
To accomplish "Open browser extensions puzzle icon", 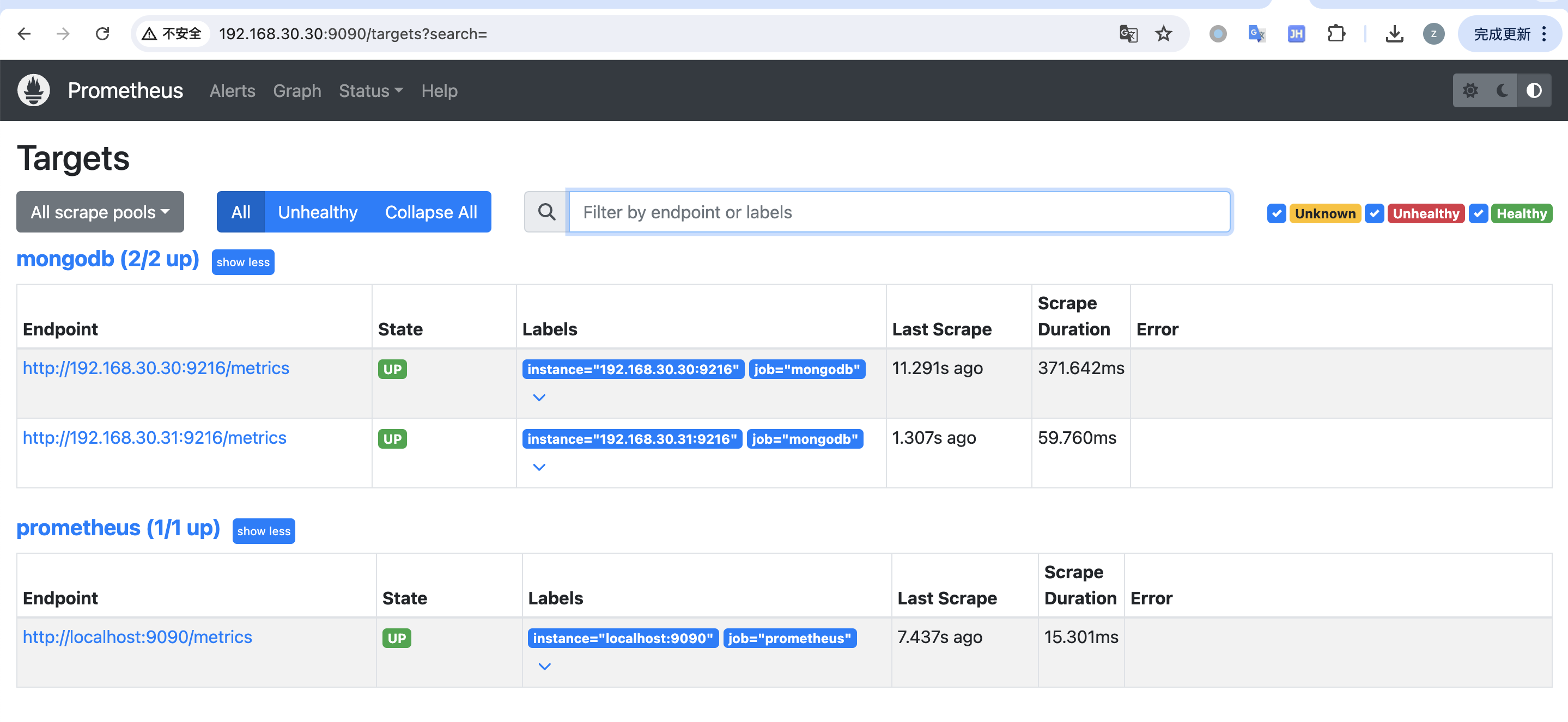I will point(1335,33).
